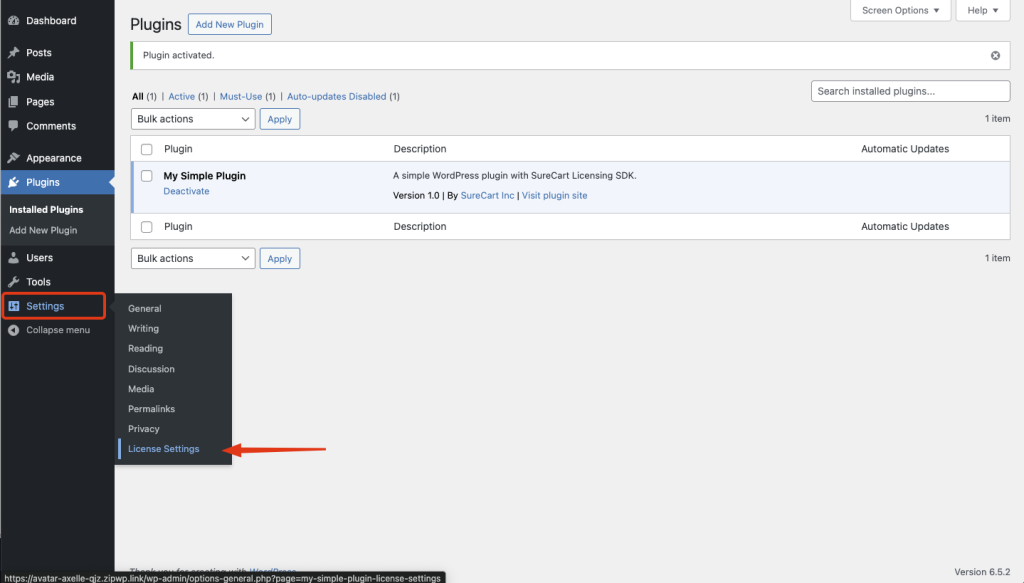
Task: Click the Search installed plugins field
Action: click(910, 91)
